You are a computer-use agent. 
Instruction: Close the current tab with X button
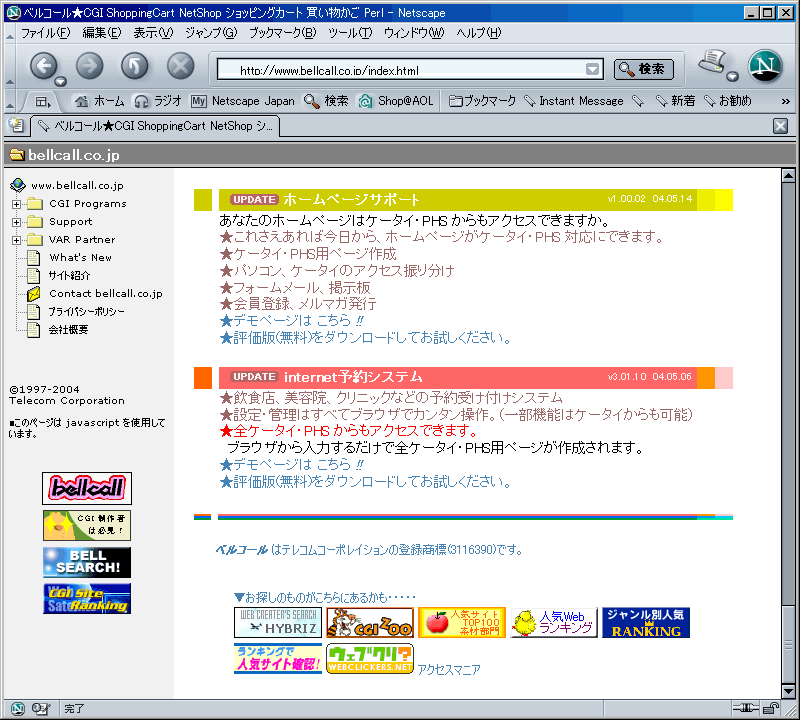coord(780,126)
